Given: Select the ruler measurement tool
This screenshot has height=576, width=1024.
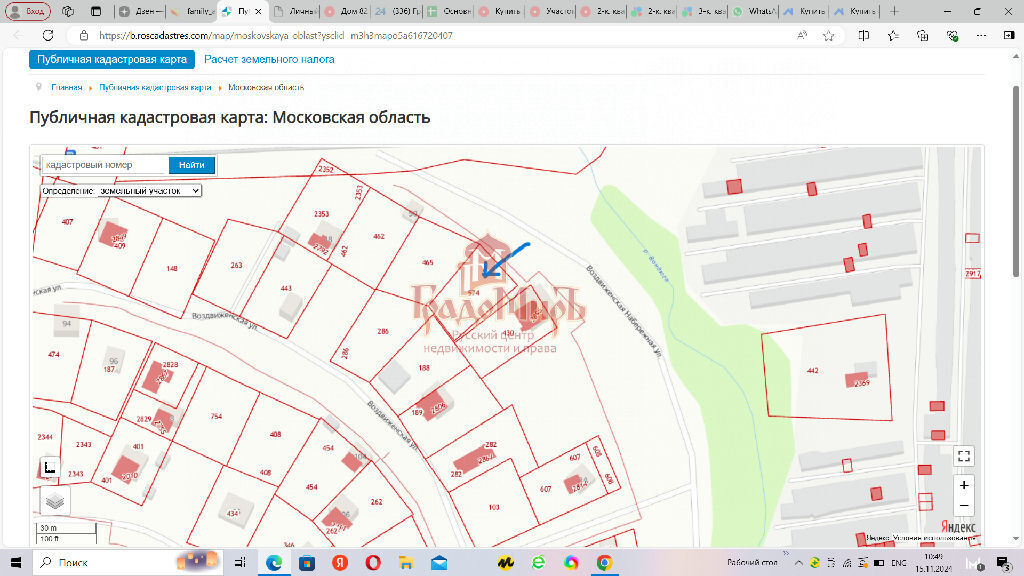Looking at the screenshot, I should (49, 466).
